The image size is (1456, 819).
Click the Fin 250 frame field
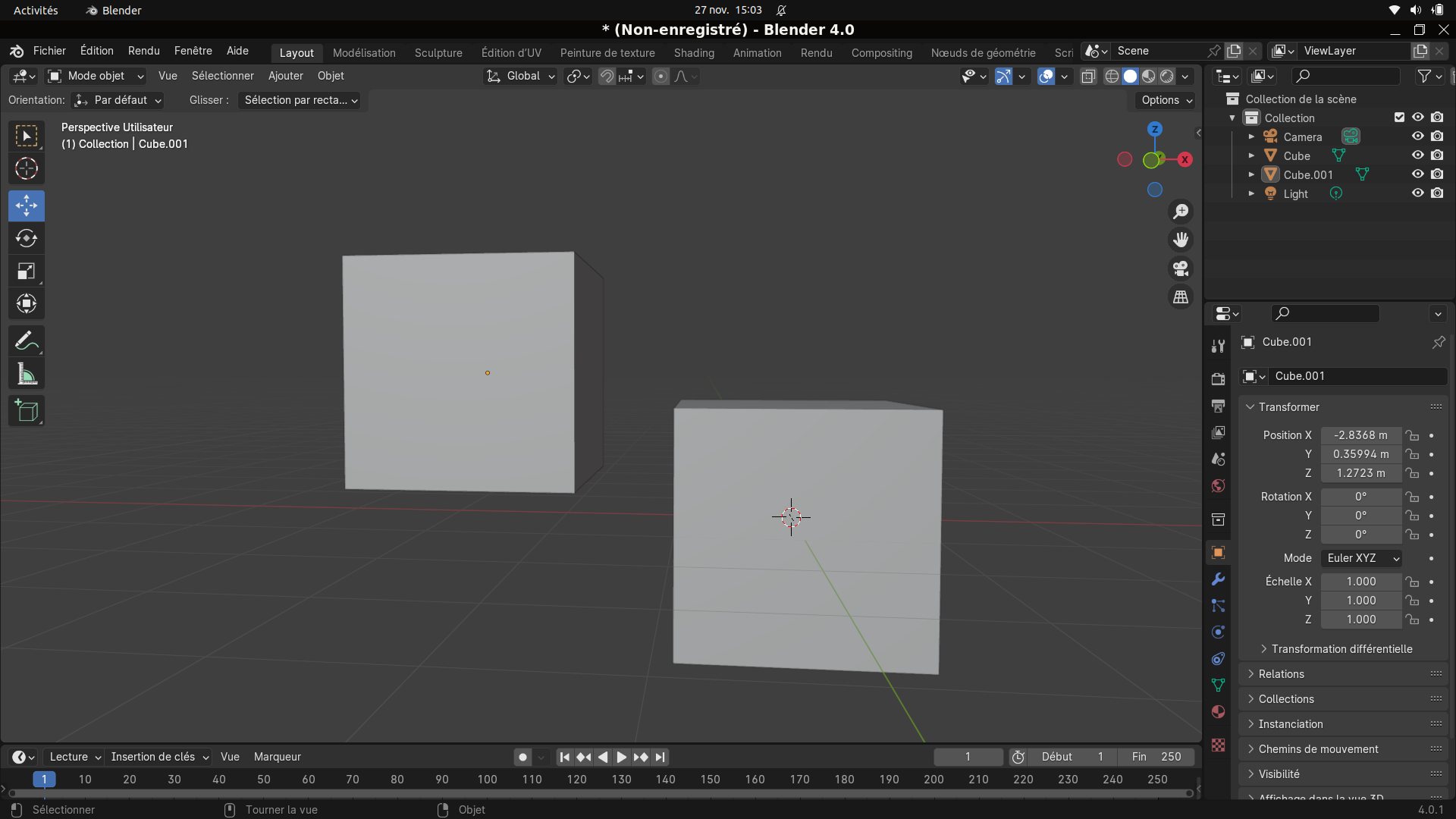(x=1156, y=757)
